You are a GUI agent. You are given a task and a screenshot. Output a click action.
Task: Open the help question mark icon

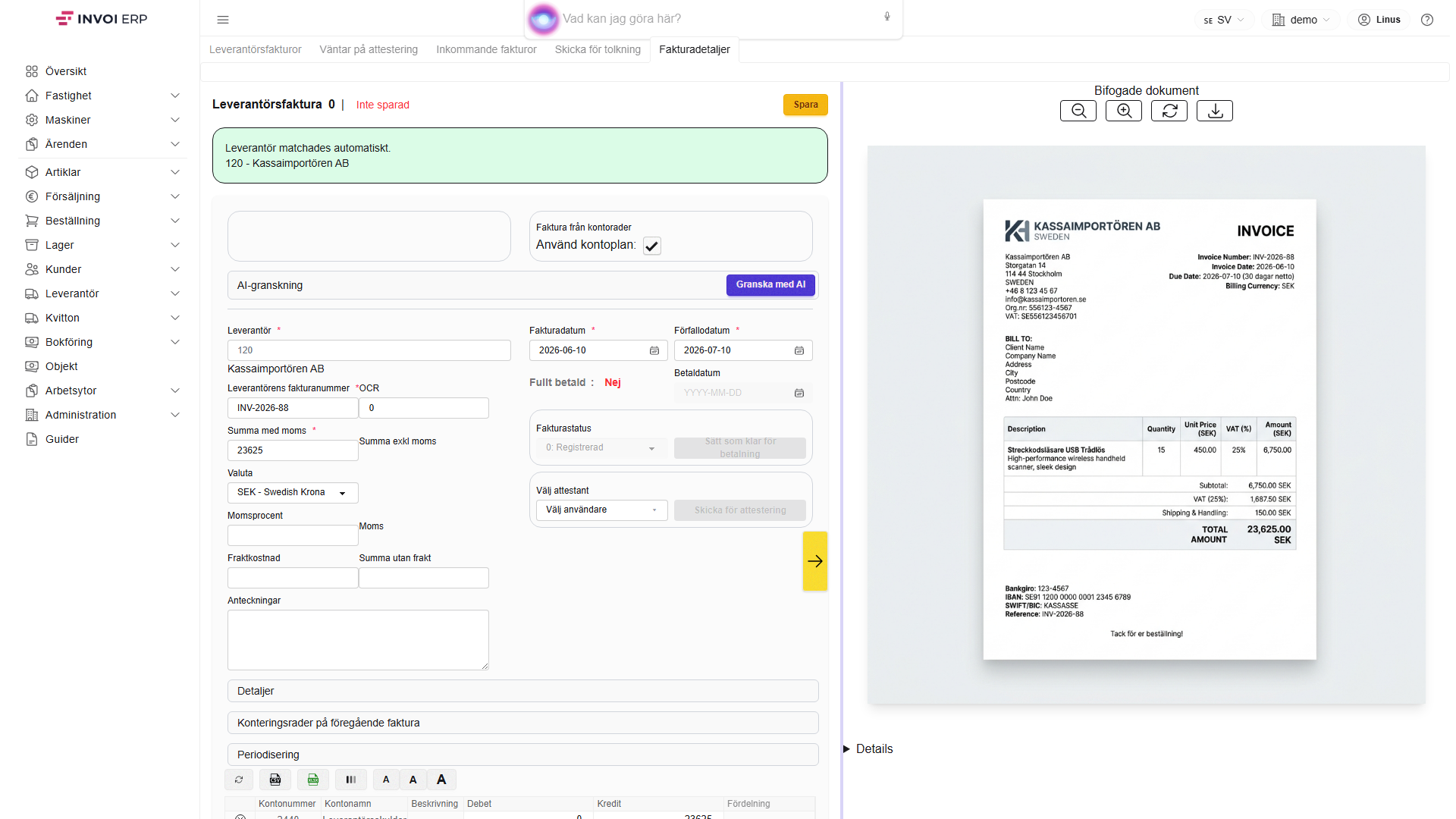1427,20
